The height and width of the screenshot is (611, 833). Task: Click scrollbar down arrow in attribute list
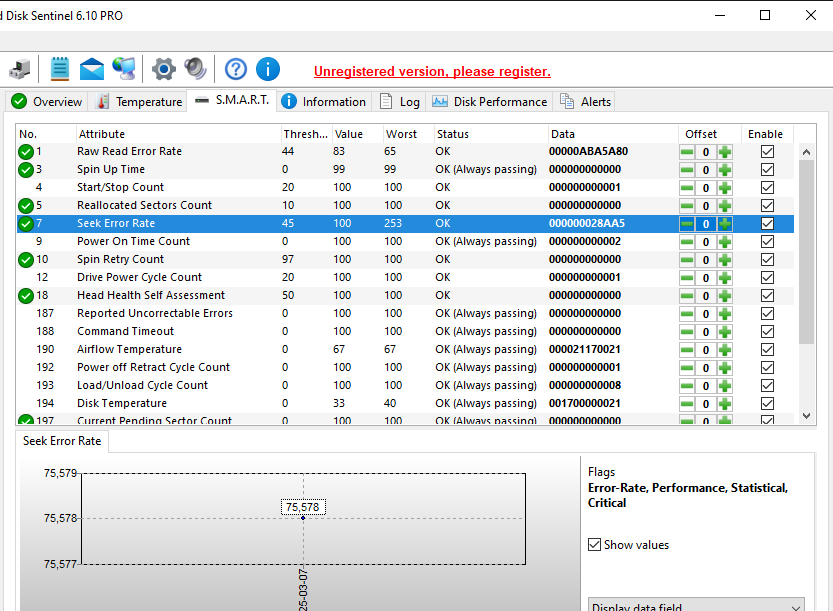806,416
